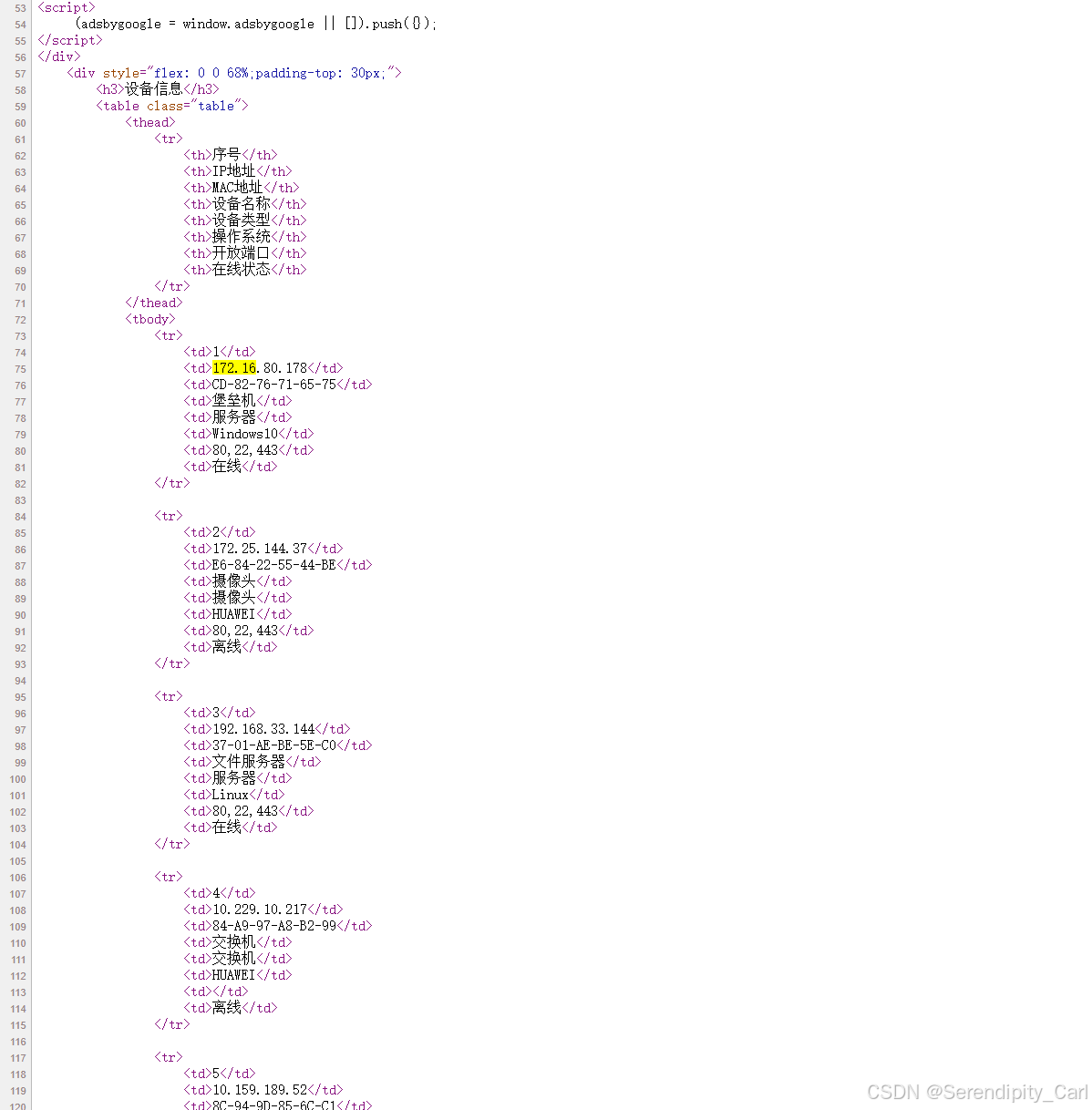Image resolution: width=1092 pixels, height=1110 pixels.
Task: Click 离线 status on line 114
Action: (227, 1008)
